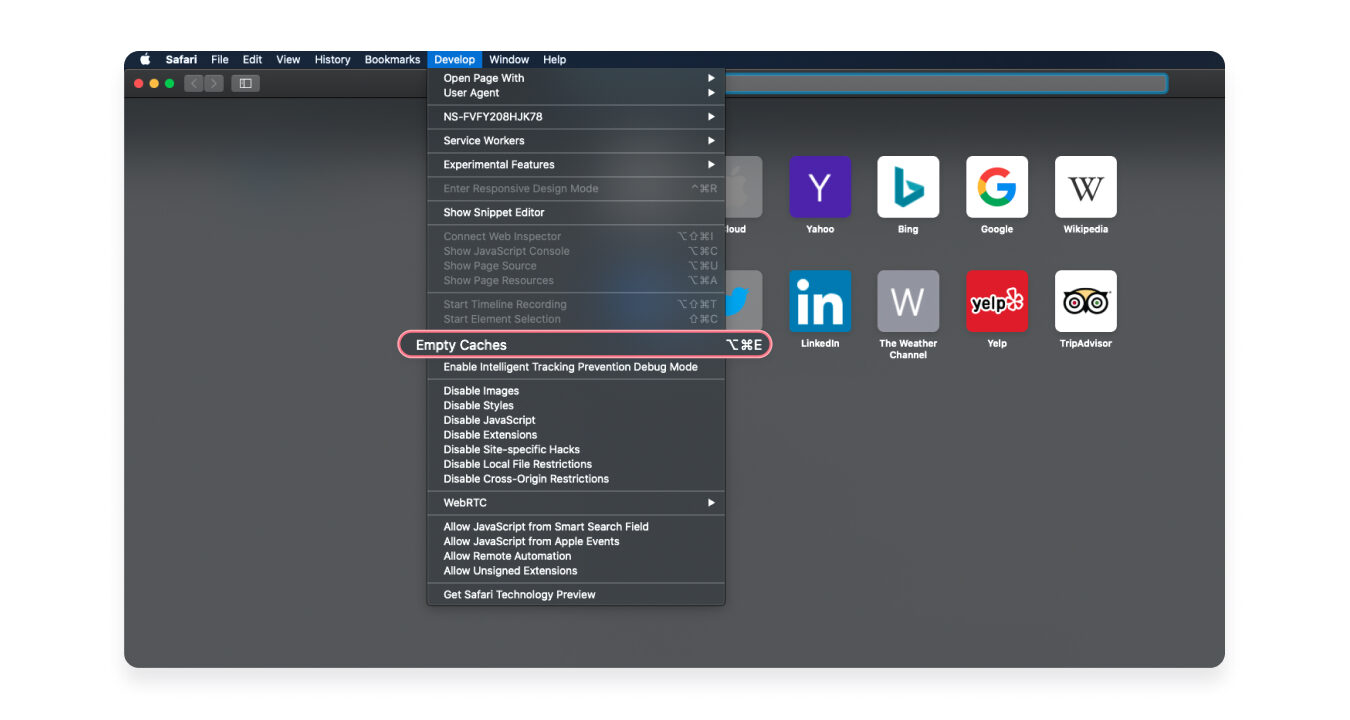Enable Intelligent Tracking Prevention Debug Mode
The width and height of the screenshot is (1350, 720).
pyautogui.click(x=571, y=366)
